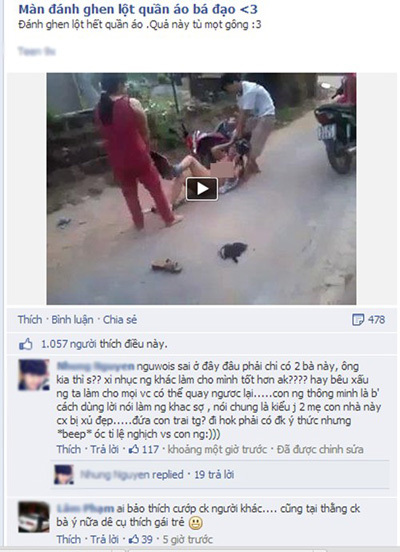The width and height of the screenshot is (400, 552).
Task: Click Trả lời on the second comment
Action: pyautogui.click(x=104, y=539)
